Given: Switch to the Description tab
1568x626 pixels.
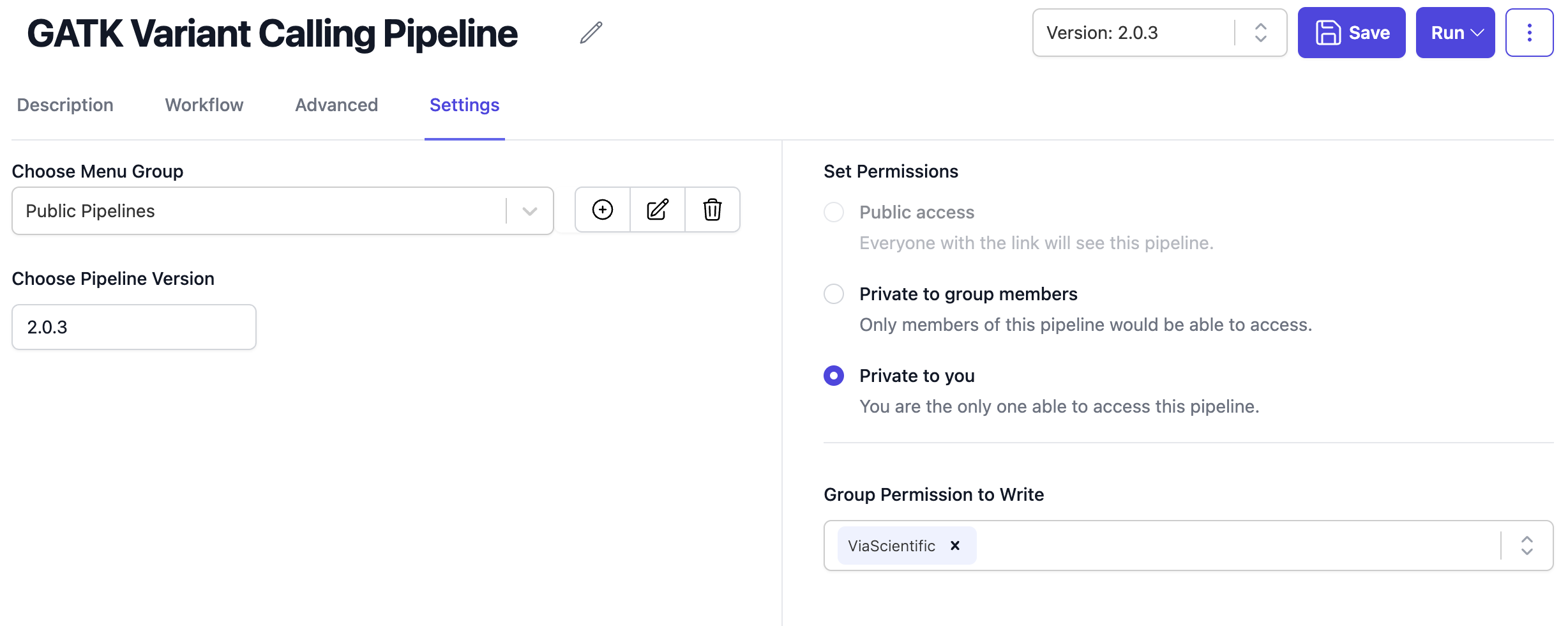Looking at the screenshot, I should 65,105.
